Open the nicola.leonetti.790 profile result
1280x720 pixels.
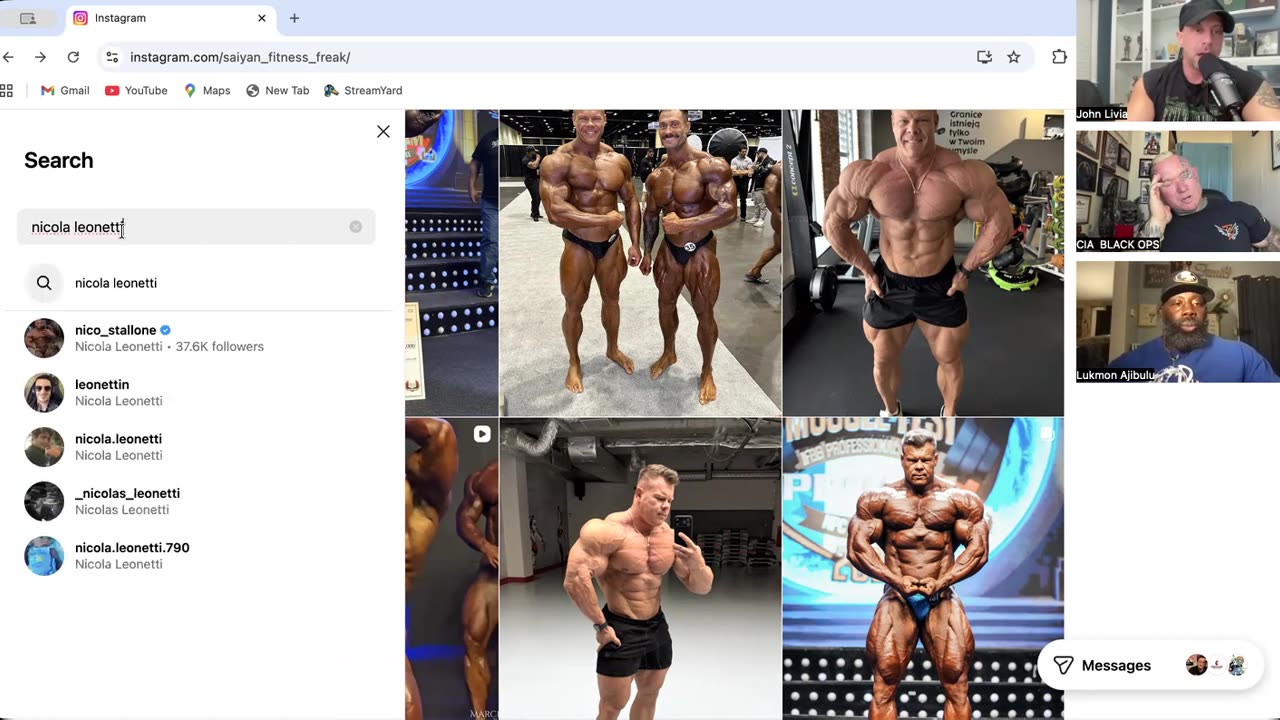(200, 556)
